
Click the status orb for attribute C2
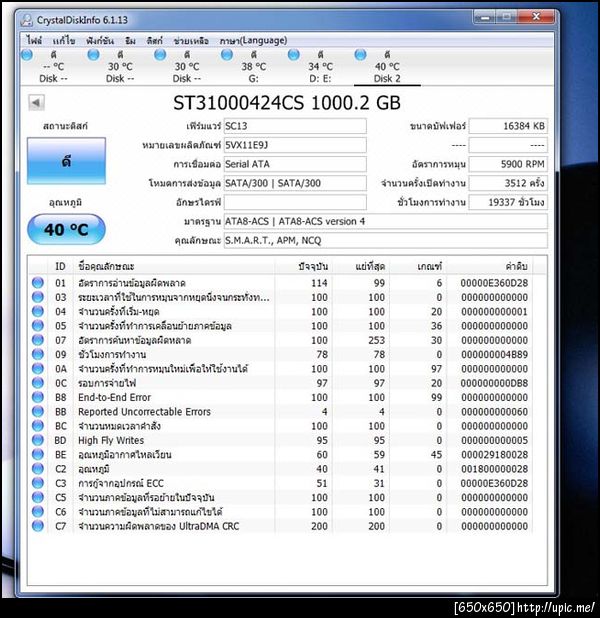click(x=38, y=469)
